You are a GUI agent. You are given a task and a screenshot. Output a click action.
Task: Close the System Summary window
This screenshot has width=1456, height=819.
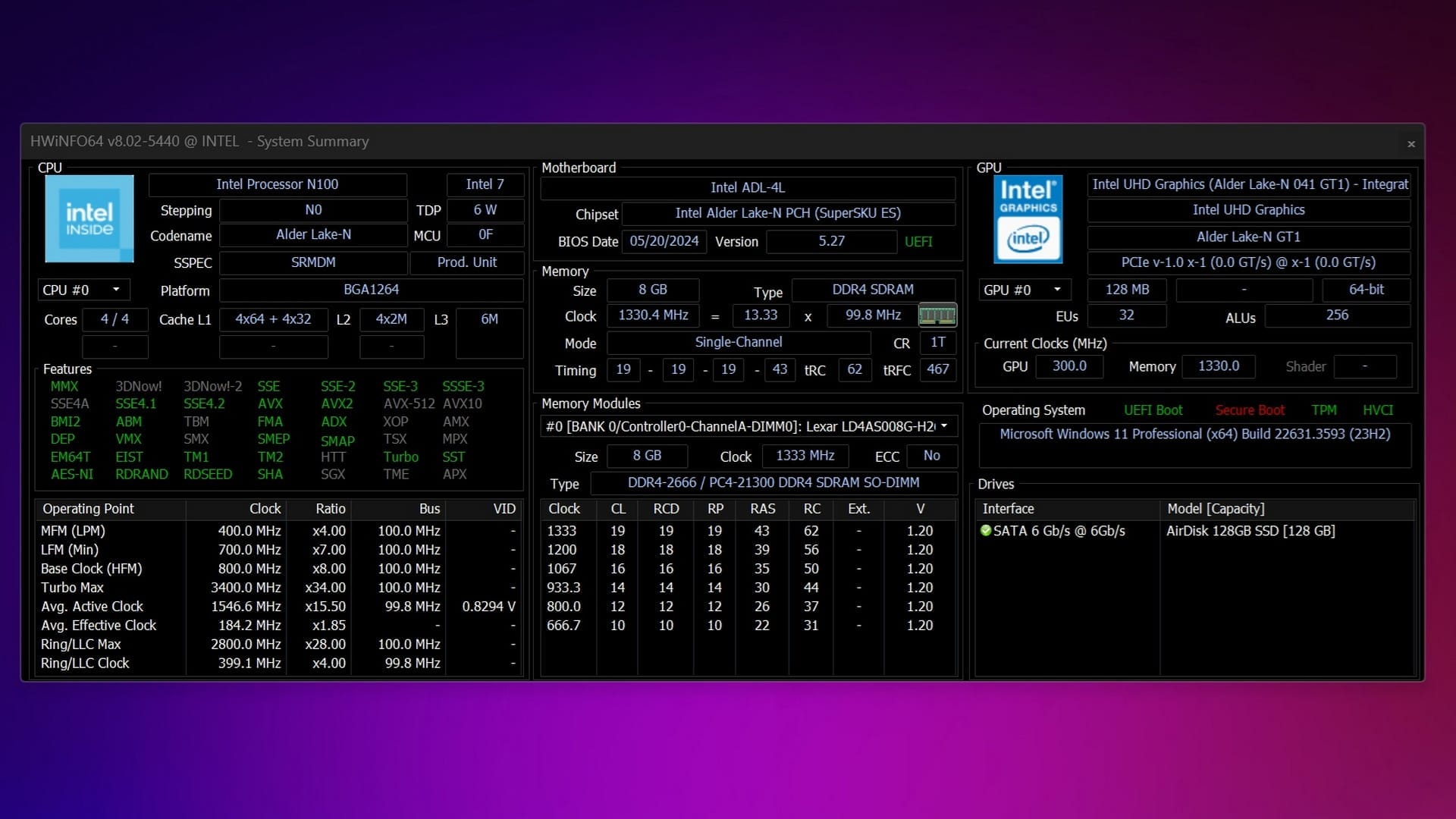[x=1410, y=144]
